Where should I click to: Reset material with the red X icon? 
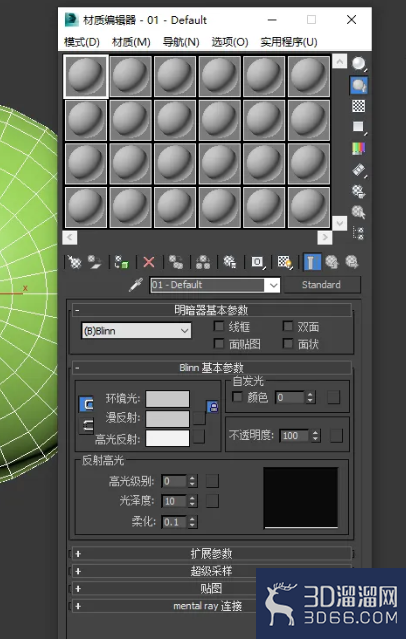[x=149, y=262]
